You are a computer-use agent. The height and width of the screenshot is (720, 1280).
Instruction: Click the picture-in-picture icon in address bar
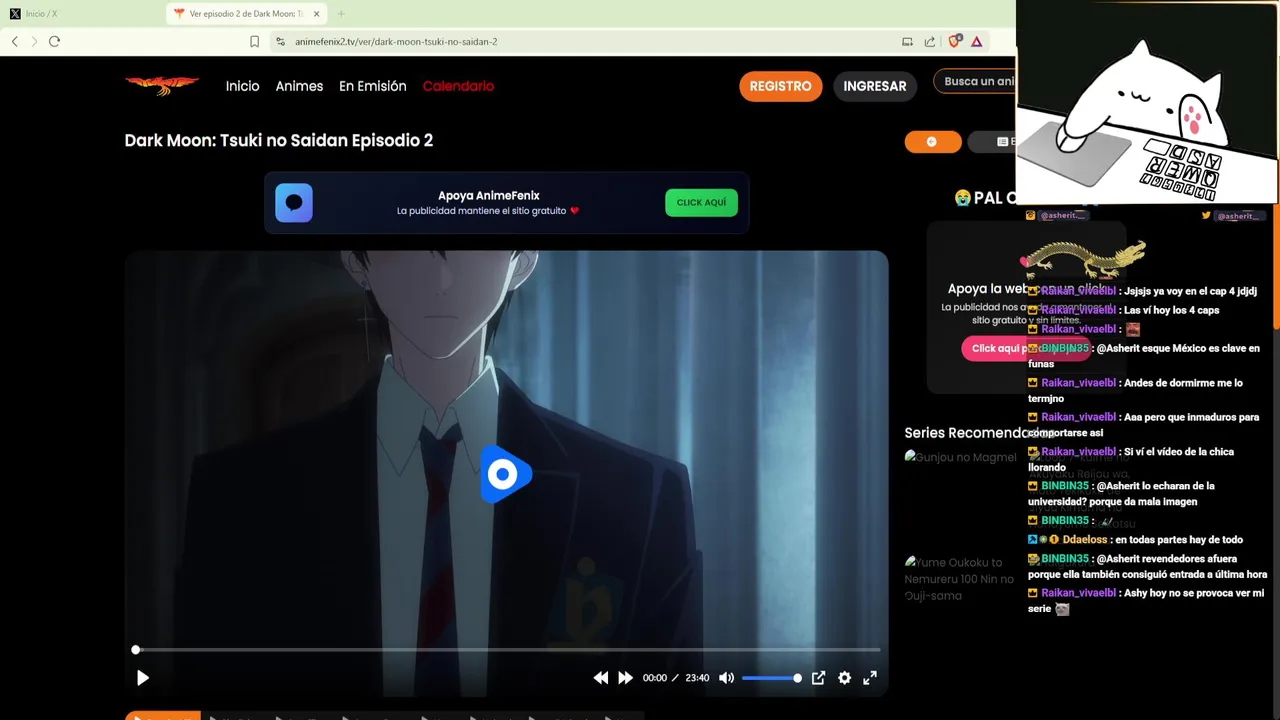click(x=907, y=41)
